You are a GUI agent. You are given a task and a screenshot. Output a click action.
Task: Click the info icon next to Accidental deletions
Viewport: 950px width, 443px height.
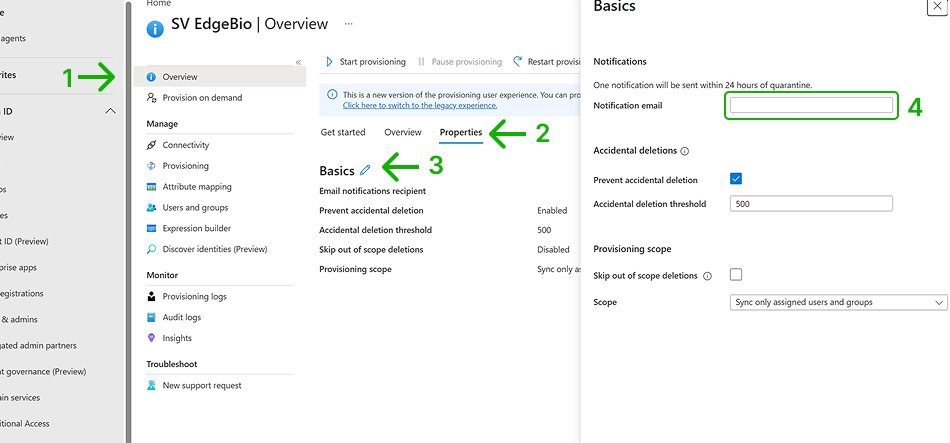tap(685, 151)
